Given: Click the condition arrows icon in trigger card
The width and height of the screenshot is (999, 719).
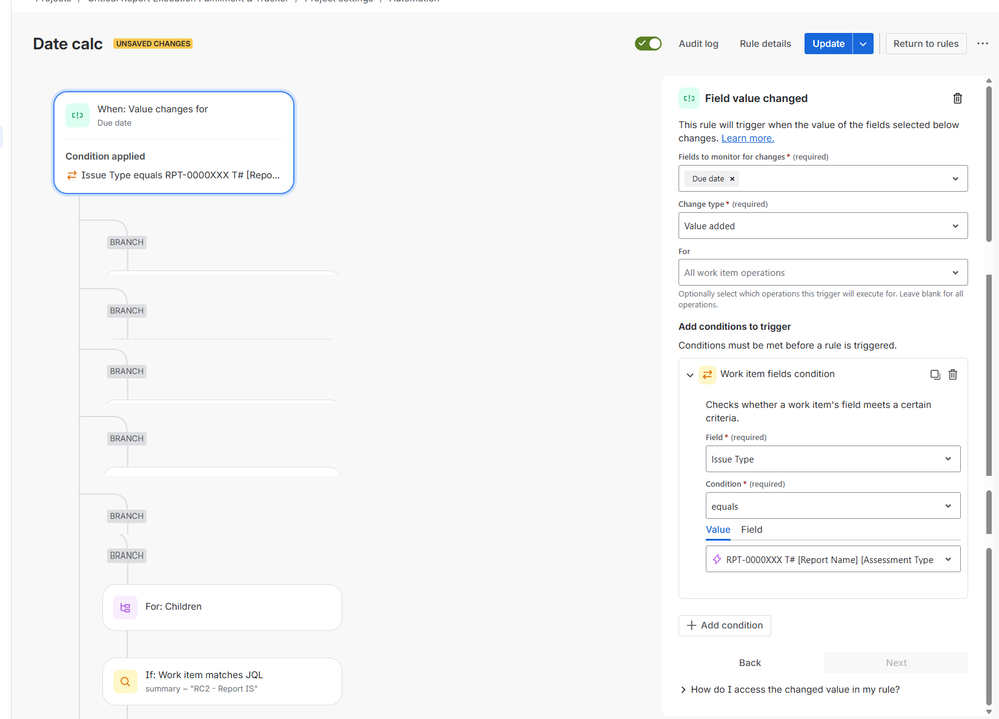Looking at the screenshot, I should click(x=71, y=175).
